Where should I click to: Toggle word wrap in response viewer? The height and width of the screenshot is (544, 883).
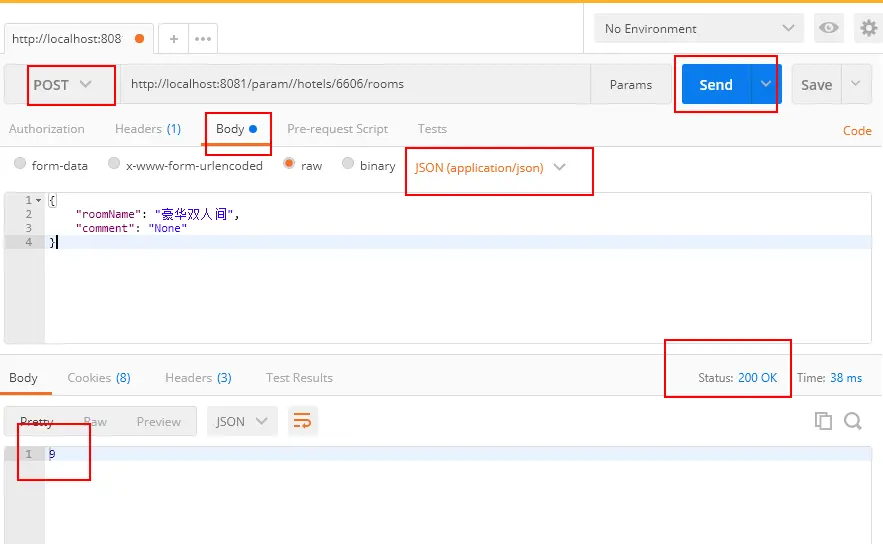pos(302,421)
